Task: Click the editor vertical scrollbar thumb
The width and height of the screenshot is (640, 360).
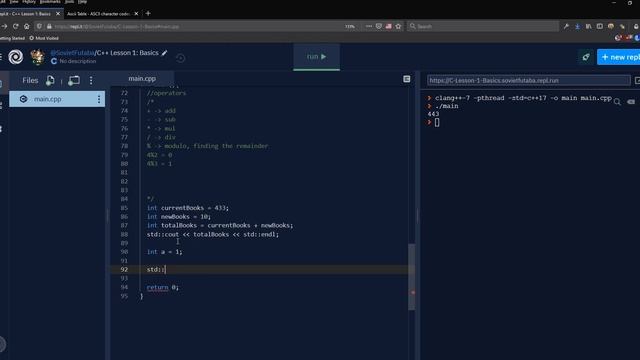Action: tap(411, 277)
